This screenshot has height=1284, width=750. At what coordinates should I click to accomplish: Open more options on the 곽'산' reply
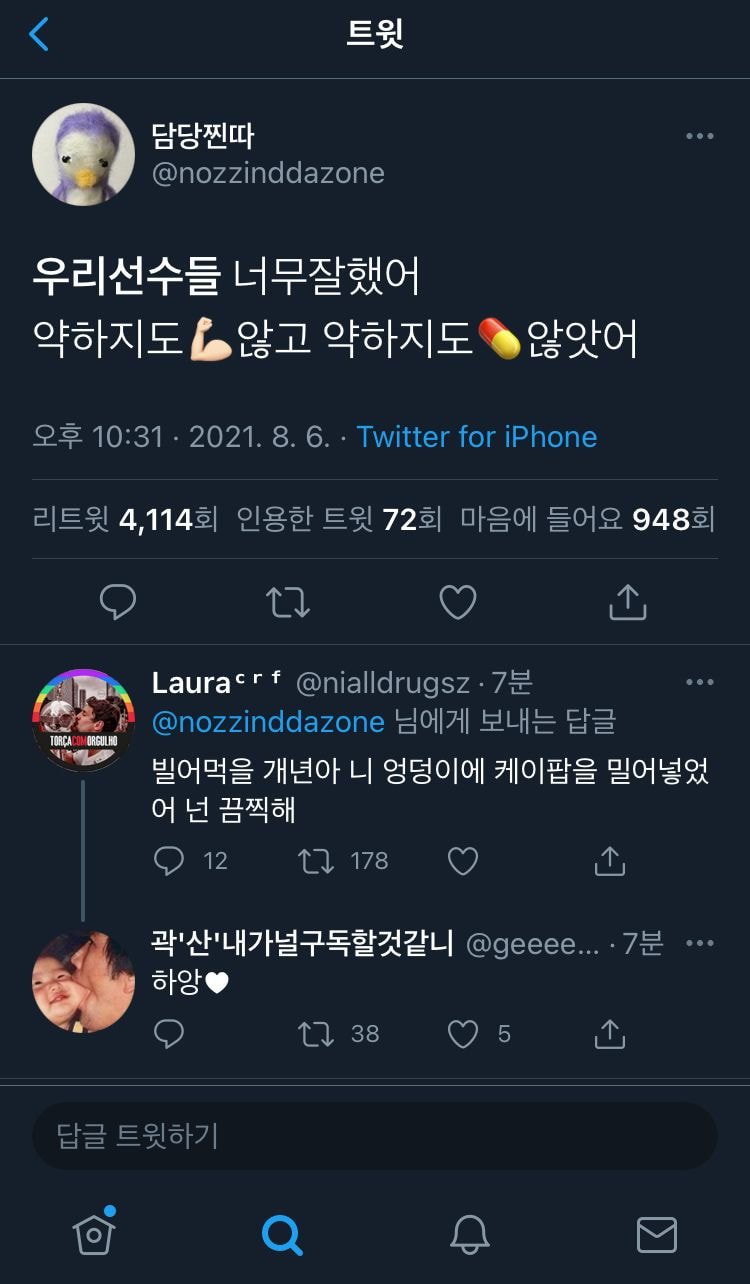click(x=699, y=943)
